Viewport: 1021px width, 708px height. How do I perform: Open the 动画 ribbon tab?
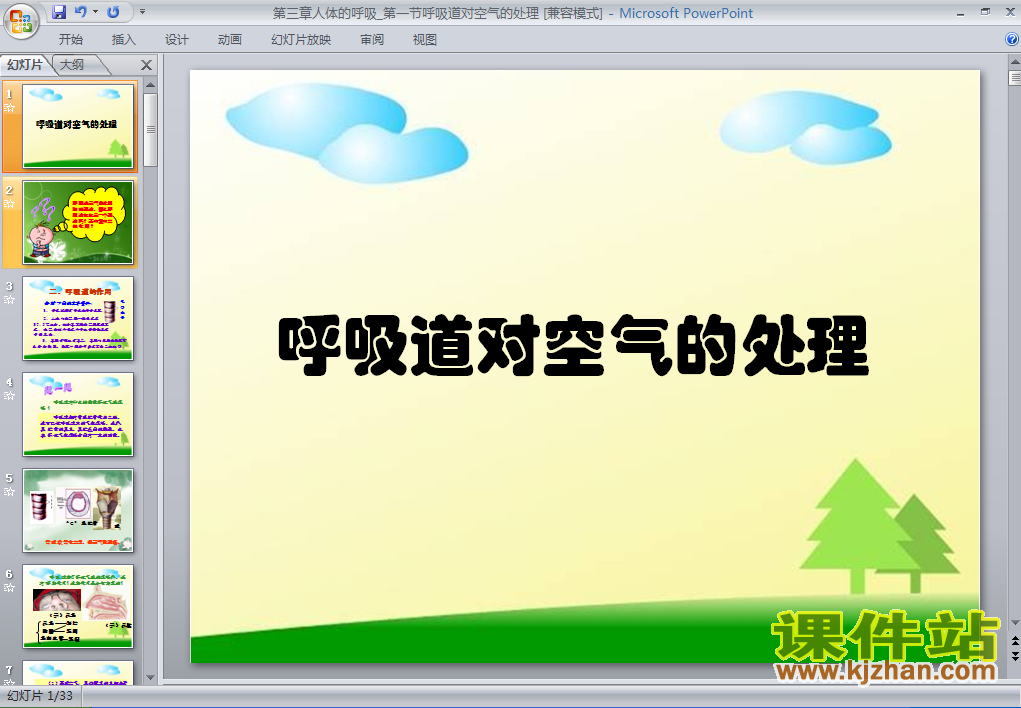coord(229,40)
